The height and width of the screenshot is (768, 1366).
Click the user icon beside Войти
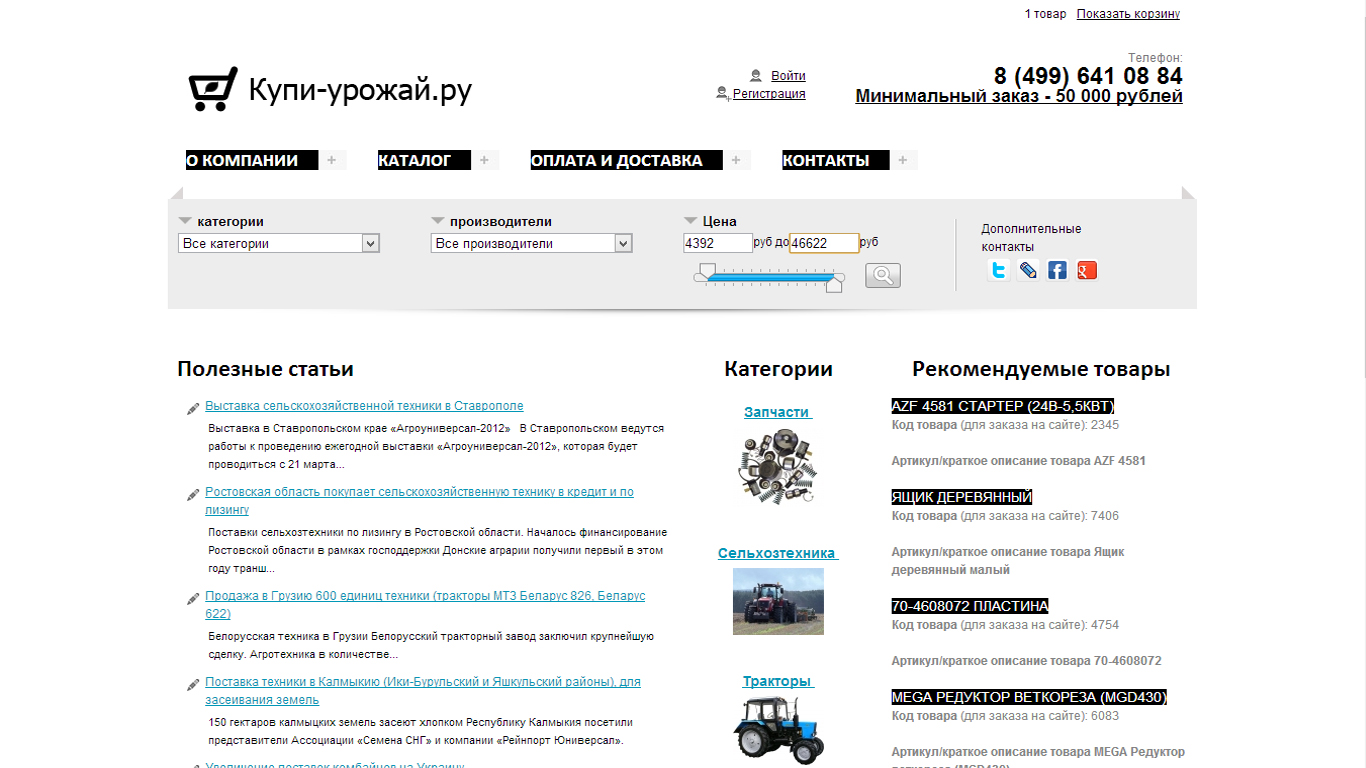click(756, 76)
